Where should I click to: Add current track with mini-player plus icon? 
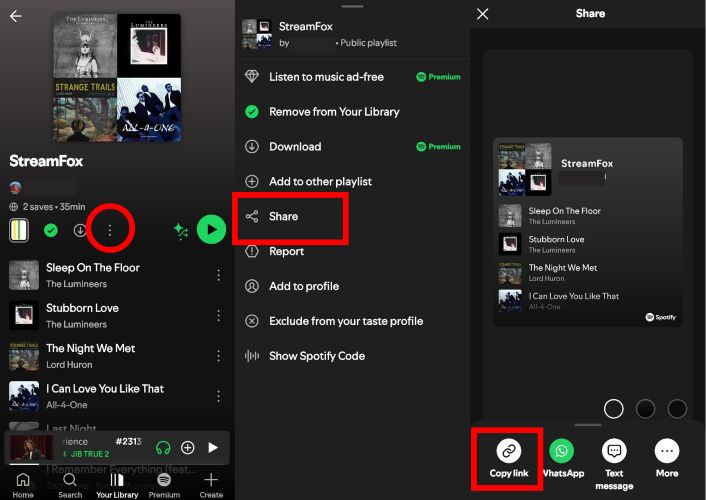click(187, 448)
